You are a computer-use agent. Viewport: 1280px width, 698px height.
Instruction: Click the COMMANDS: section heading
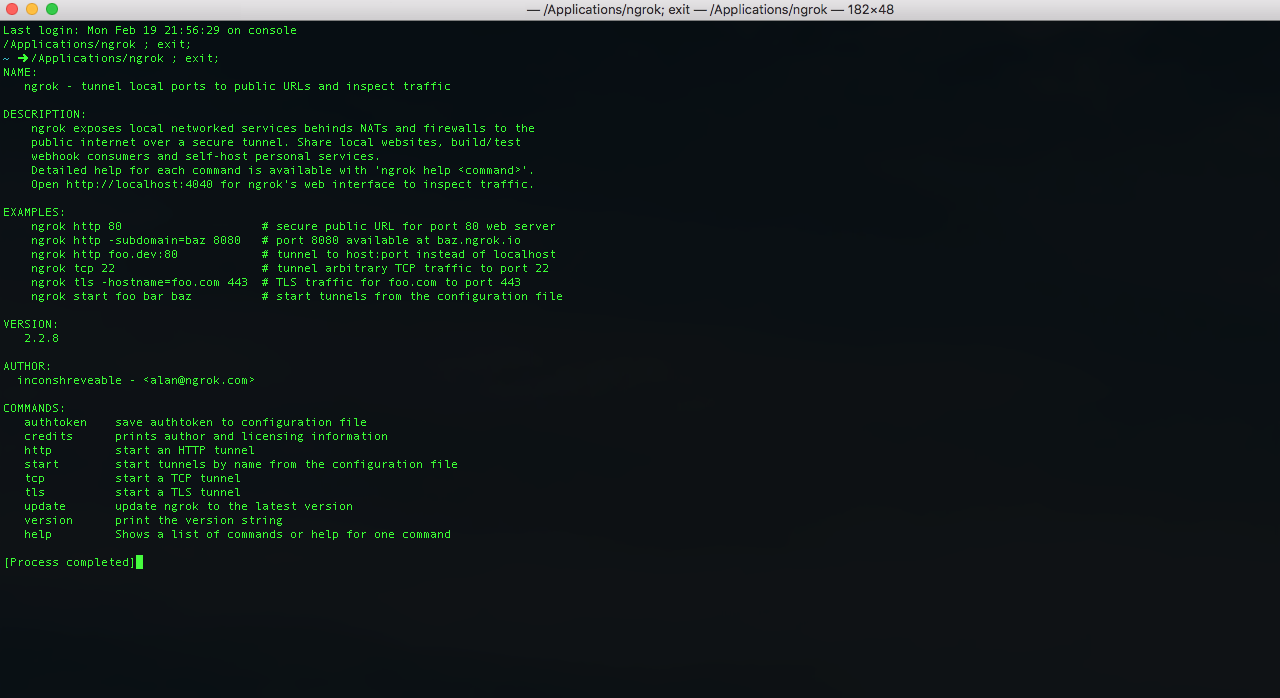(34, 408)
